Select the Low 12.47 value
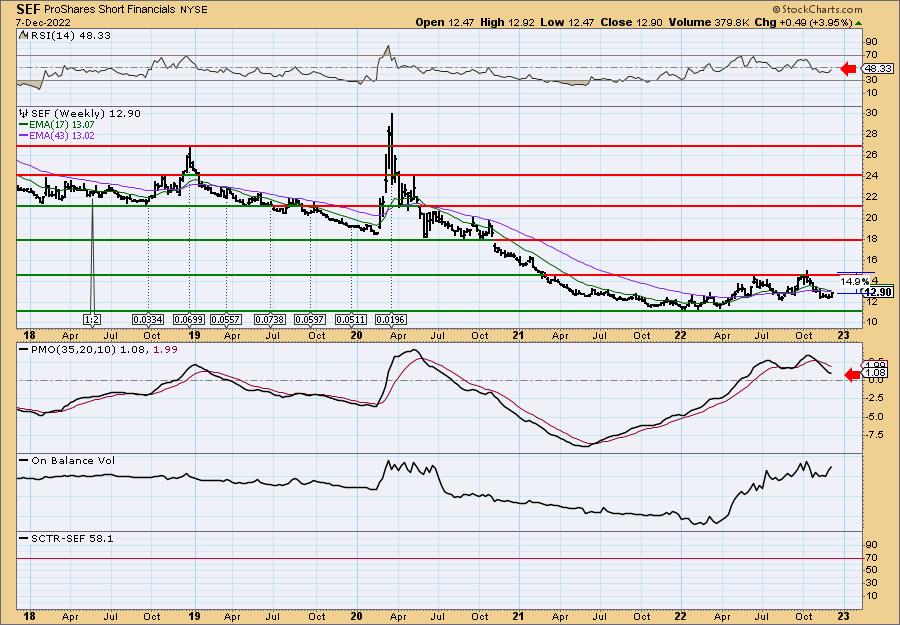 (565, 22)
